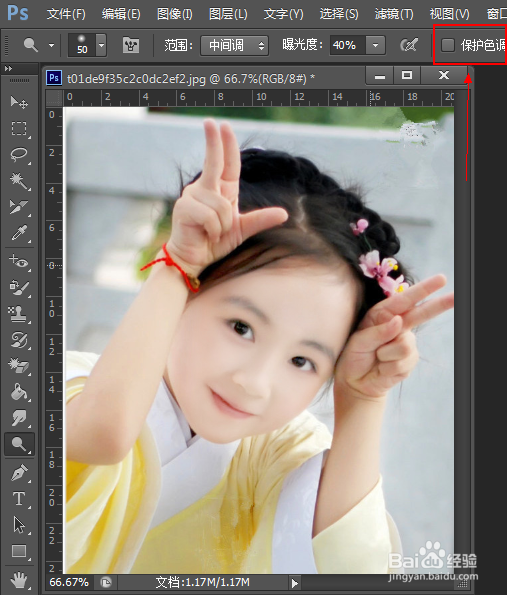Toggle the brush panel icon
The image size is (507, 595).
click(x=131, y=46)
